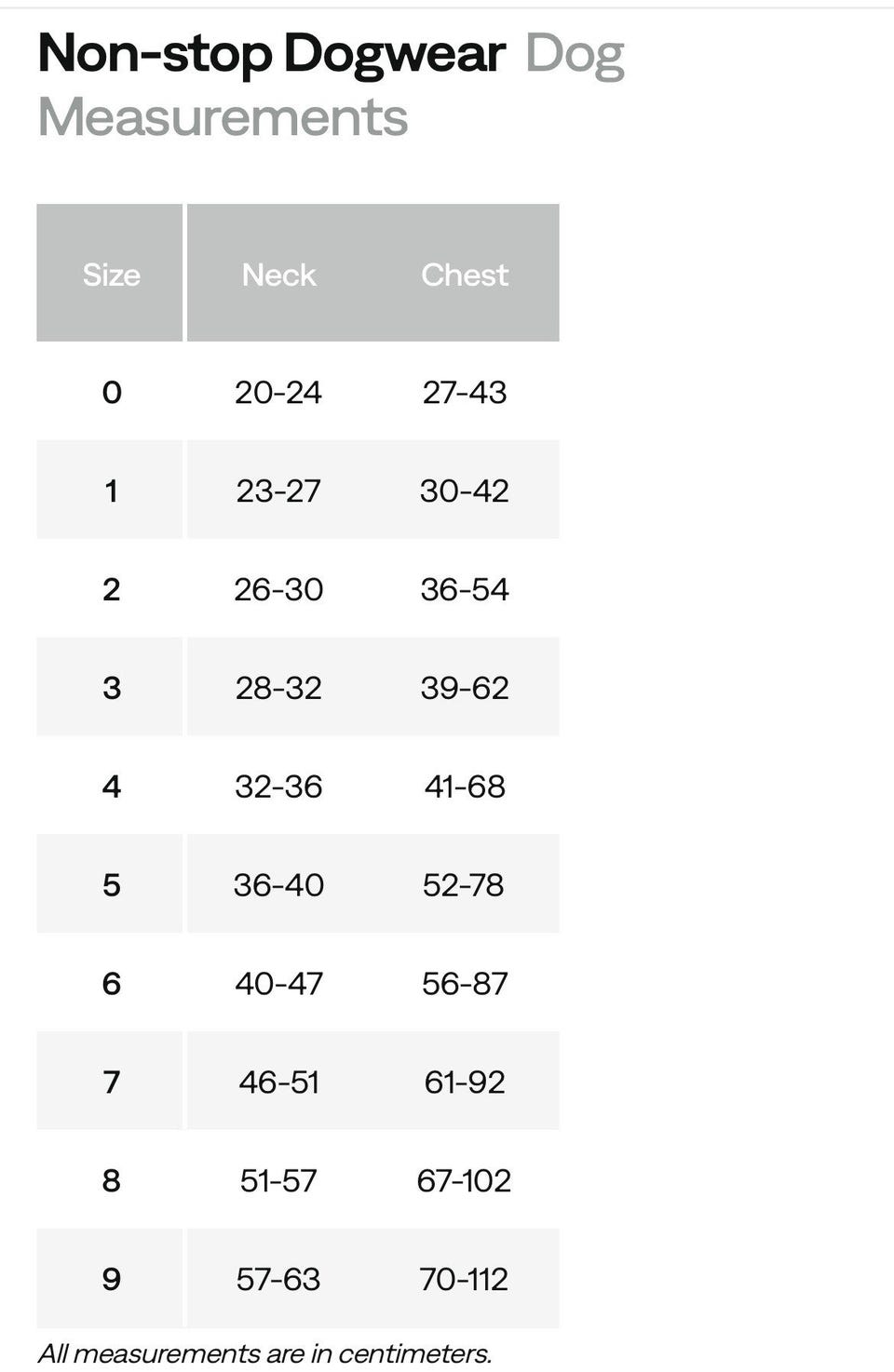
Task: Select chest measurement 67-102
Action: click(464, 1180)
